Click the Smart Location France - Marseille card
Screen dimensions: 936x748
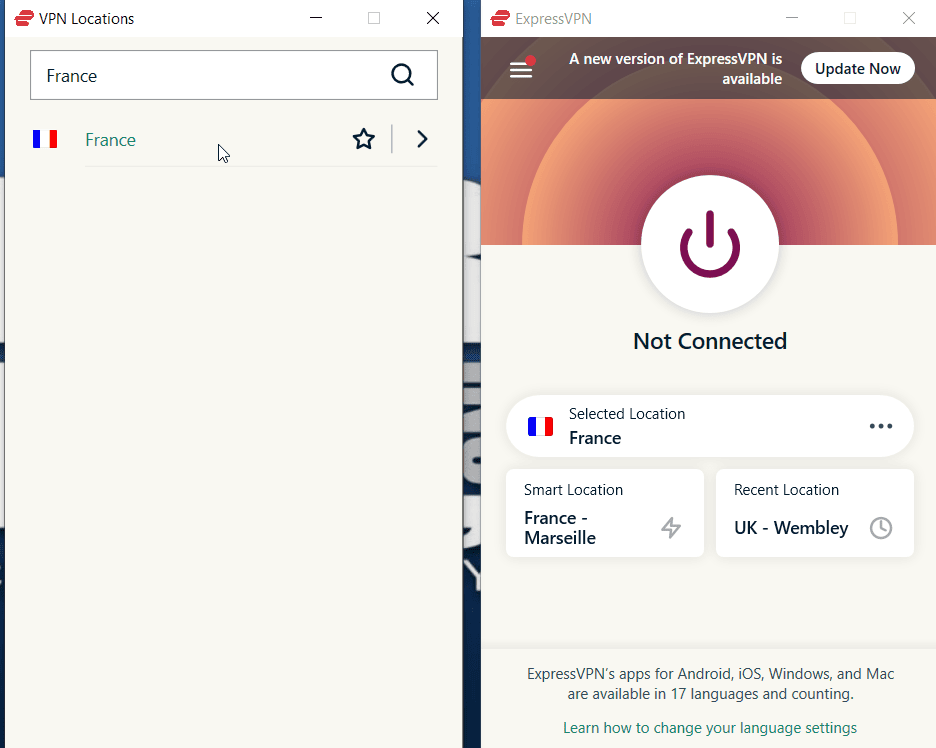pyautogui.click(x=604, y=513)
